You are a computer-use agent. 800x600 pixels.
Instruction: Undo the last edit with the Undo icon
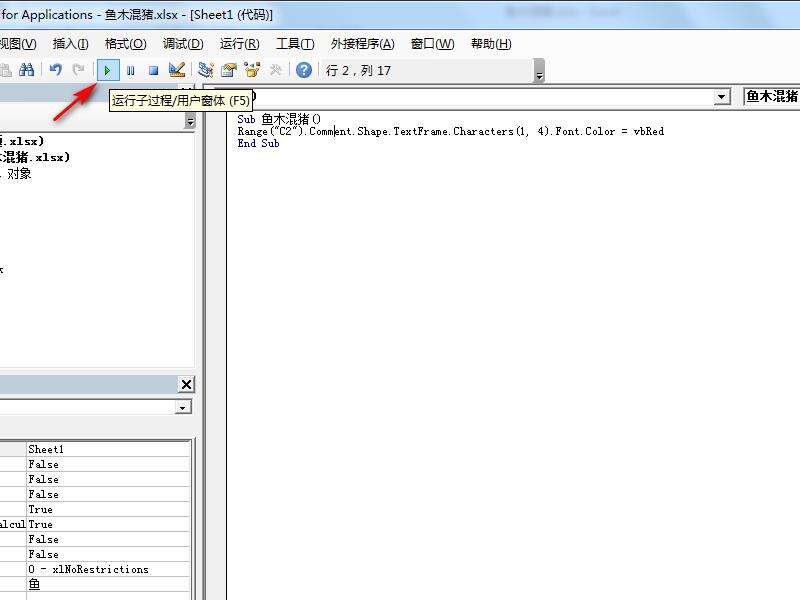54,70
